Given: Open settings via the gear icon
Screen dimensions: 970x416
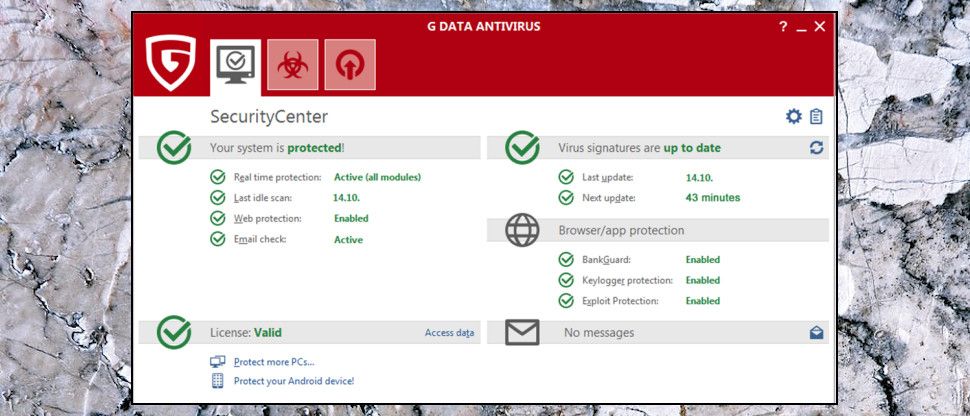Looking at the screenshot, I should 794,117.
